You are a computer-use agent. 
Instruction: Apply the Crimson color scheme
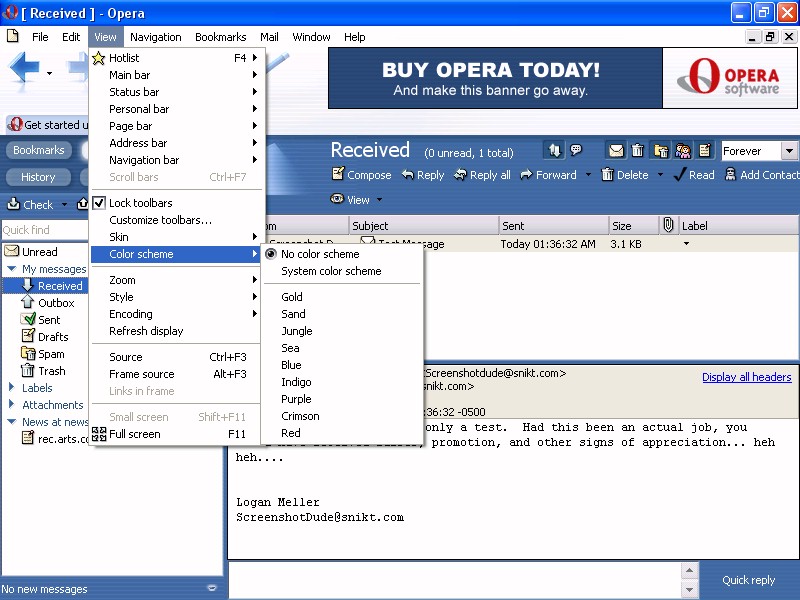[x=300, y=416]
